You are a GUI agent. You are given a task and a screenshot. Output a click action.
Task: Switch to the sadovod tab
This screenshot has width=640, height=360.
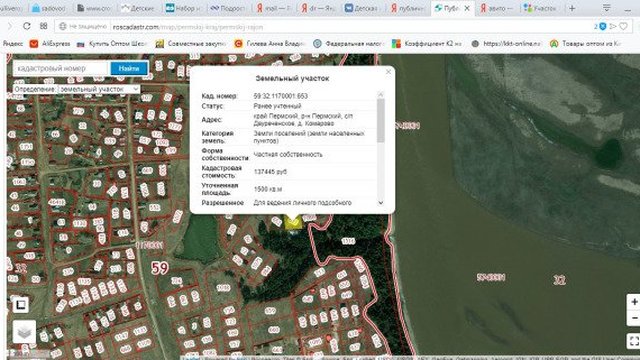point(49,8)
